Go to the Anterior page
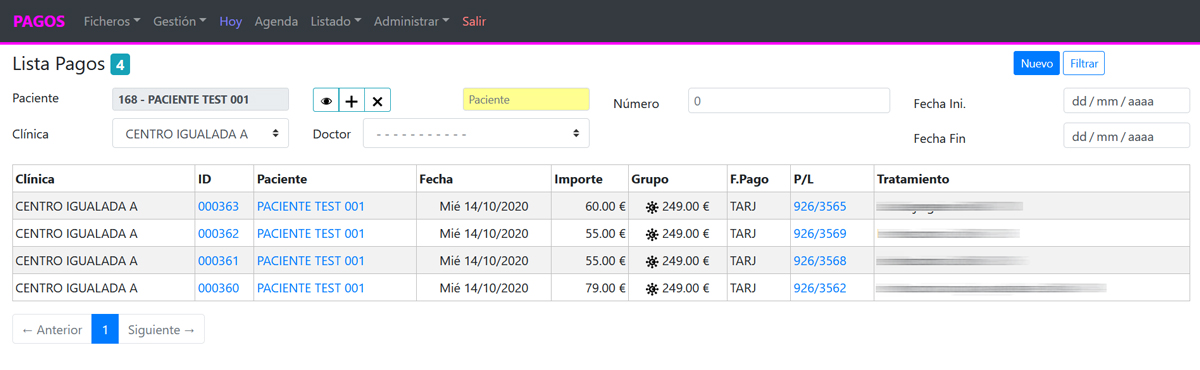This screenshot has height=370, width=1200. (52, 329)
